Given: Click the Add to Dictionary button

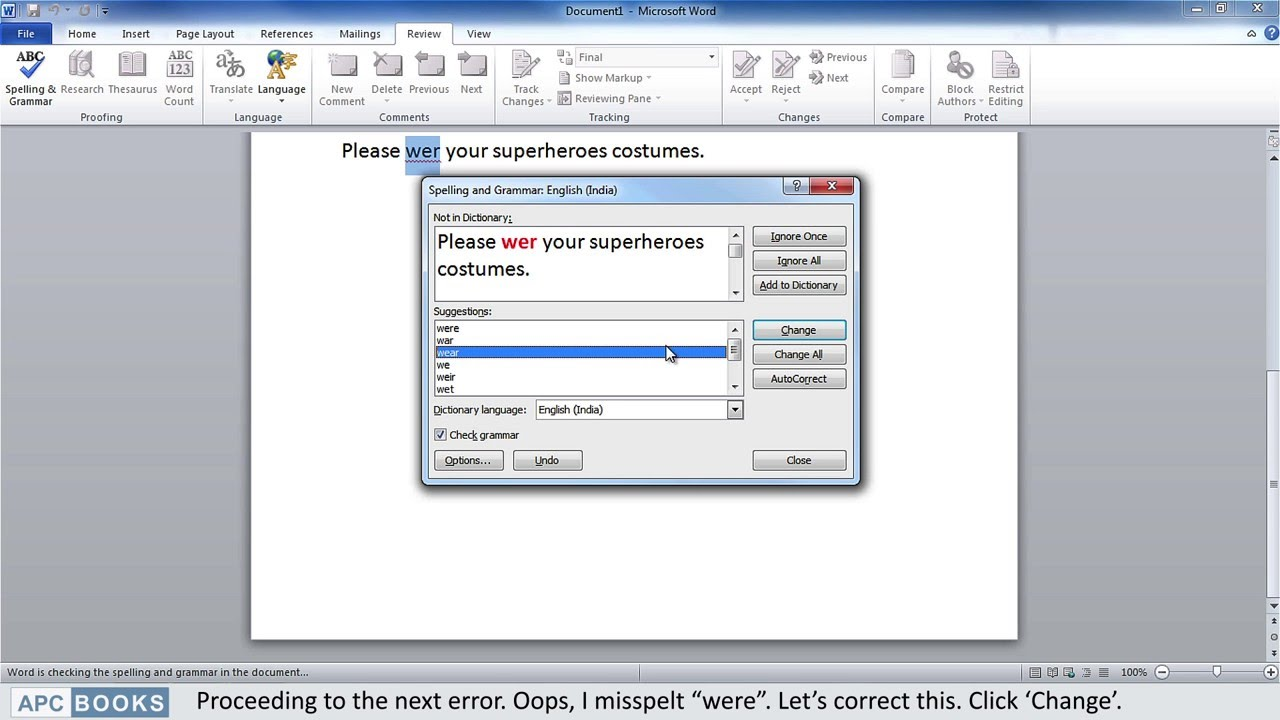Looking at the screenshot, I should click(x=798, y=285).
